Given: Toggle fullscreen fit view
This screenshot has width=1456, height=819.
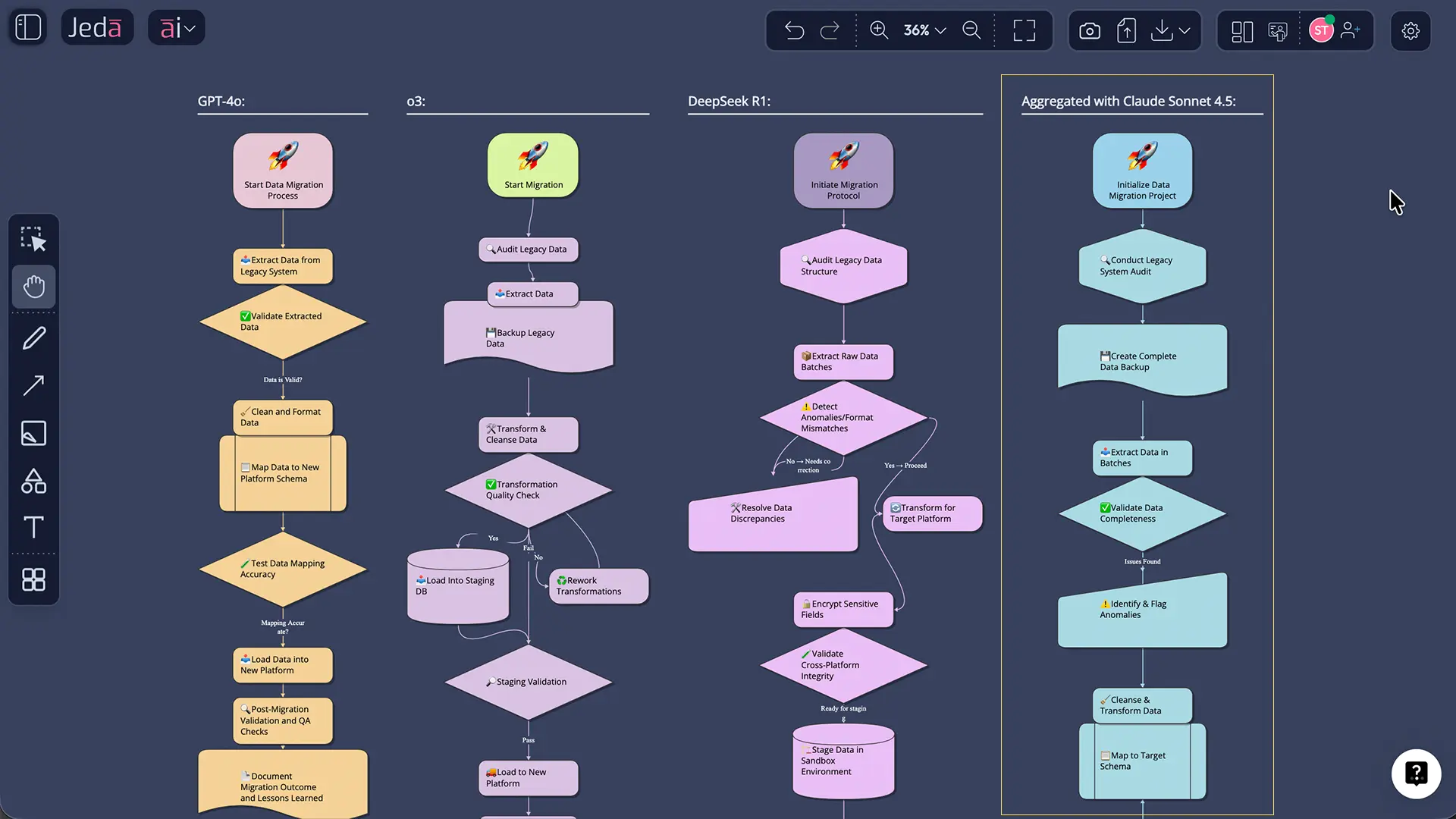Looking at the screenshot, I should click(x=1025, y=30).
